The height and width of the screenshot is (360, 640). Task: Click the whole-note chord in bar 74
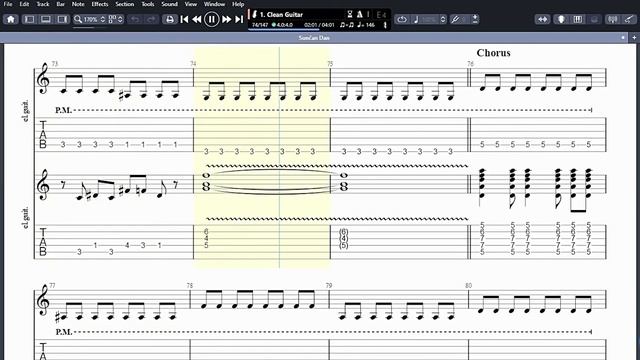[x=206, y=182]
